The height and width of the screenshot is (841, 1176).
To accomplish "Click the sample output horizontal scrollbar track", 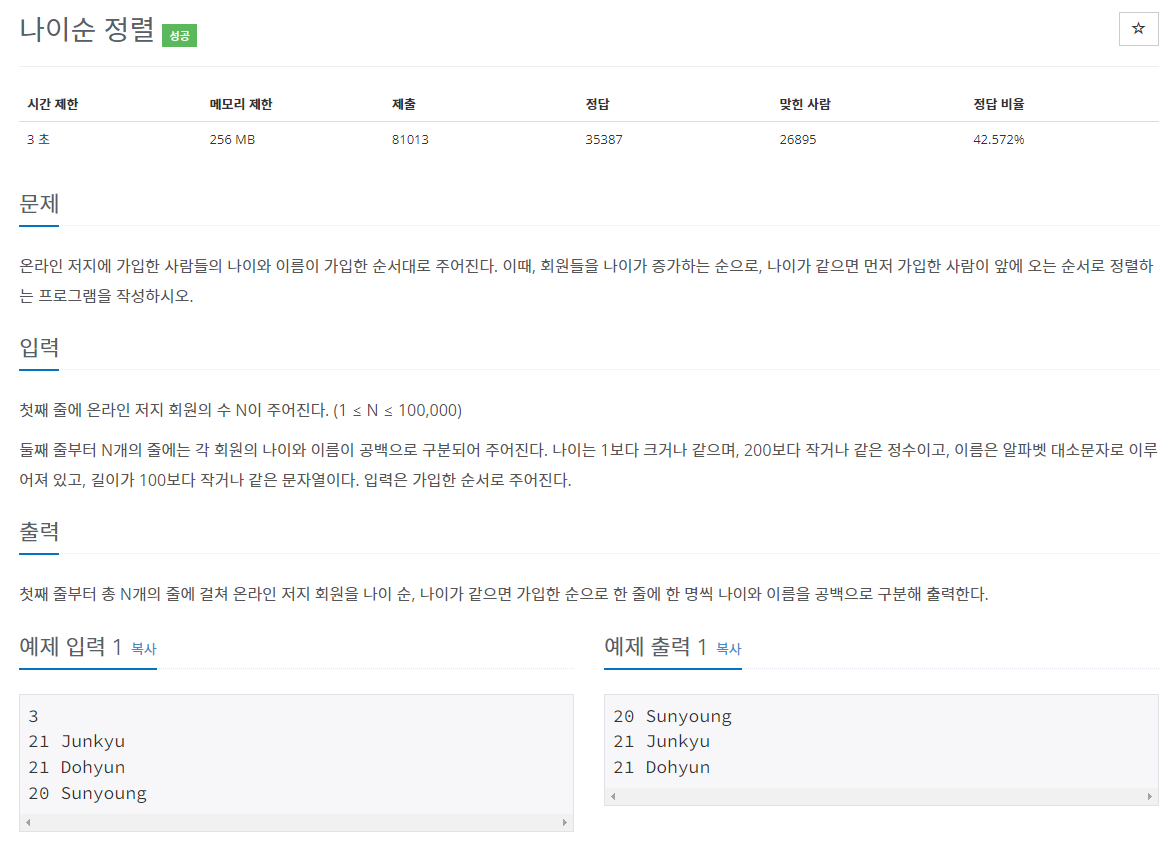I will pos(880,795).
